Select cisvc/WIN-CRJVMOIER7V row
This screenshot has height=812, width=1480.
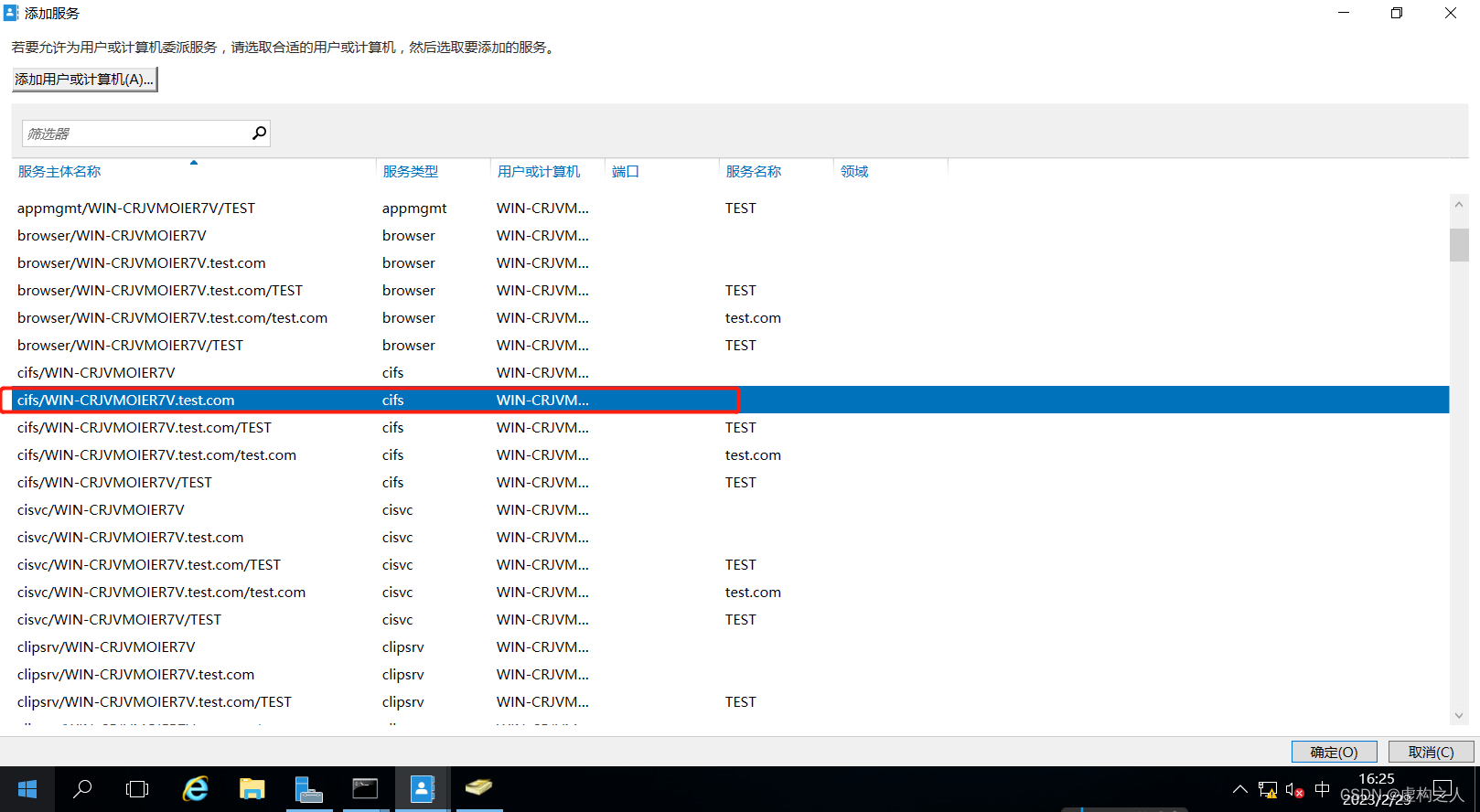(730, 509)
